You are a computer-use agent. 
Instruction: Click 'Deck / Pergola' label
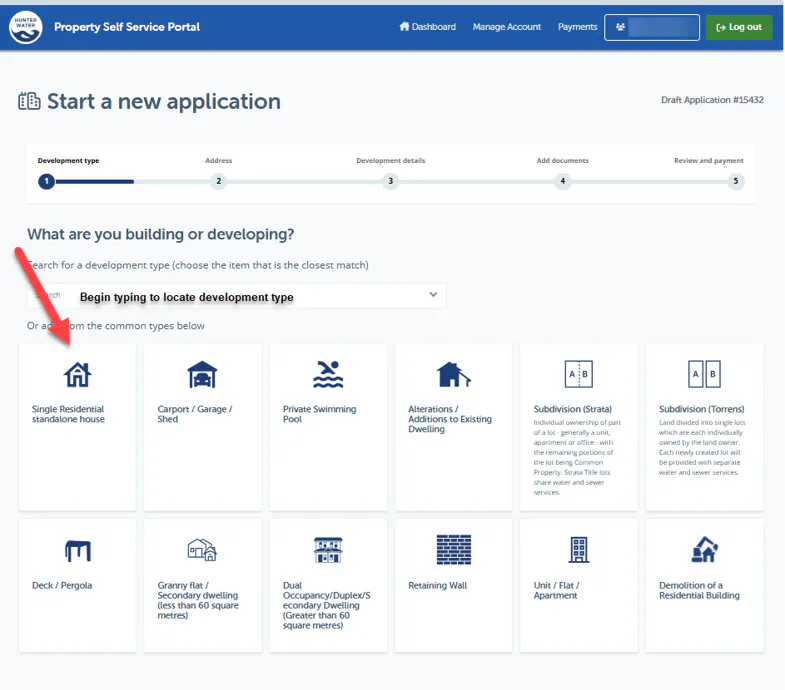tap(62, 585)
